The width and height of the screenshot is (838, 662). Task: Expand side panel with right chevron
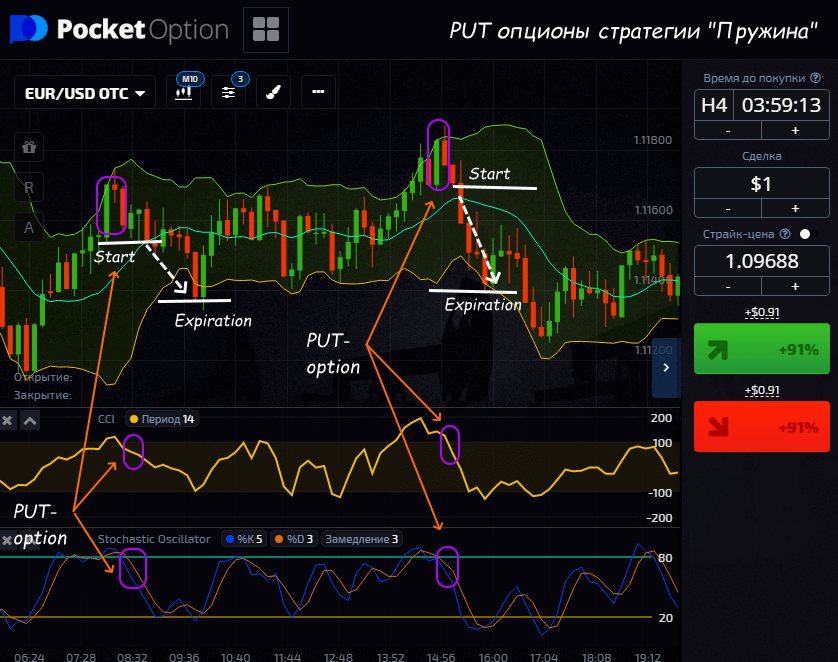click(x=666, y=368)
